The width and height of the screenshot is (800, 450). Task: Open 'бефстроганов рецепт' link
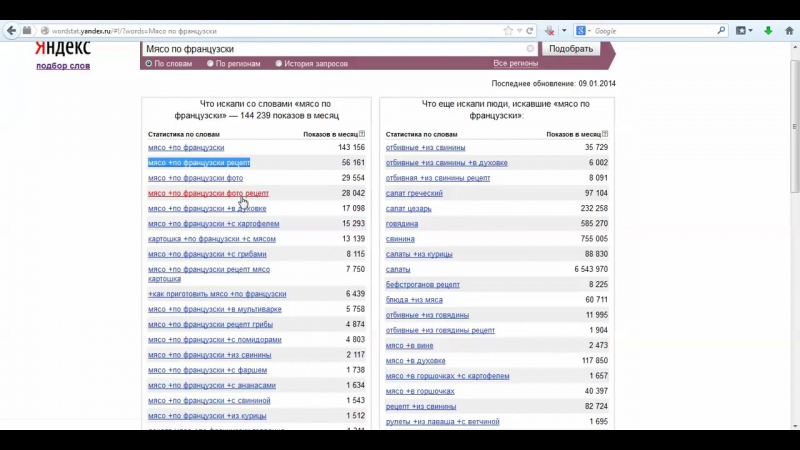pyautogui.click(x=422, y=285)
